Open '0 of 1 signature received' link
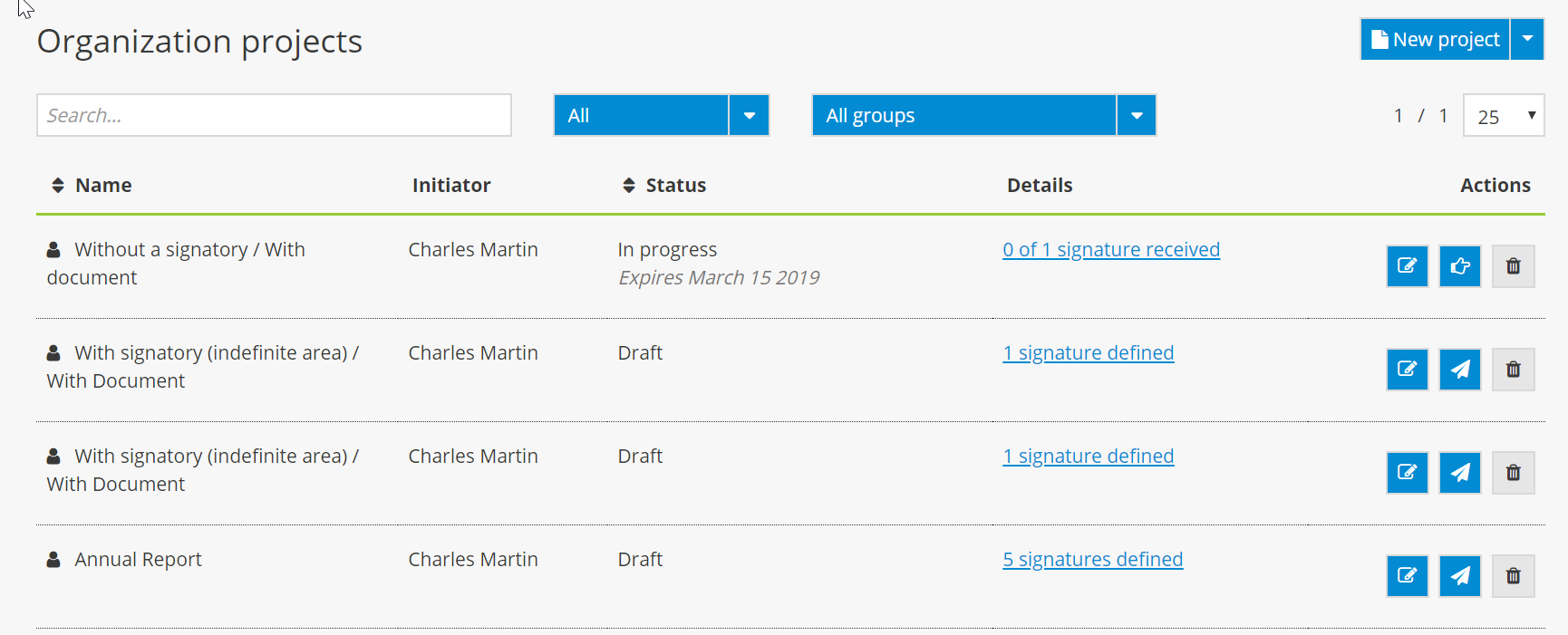The height and width of the screenshot is (635, 1568). [x=1110, y=249]
